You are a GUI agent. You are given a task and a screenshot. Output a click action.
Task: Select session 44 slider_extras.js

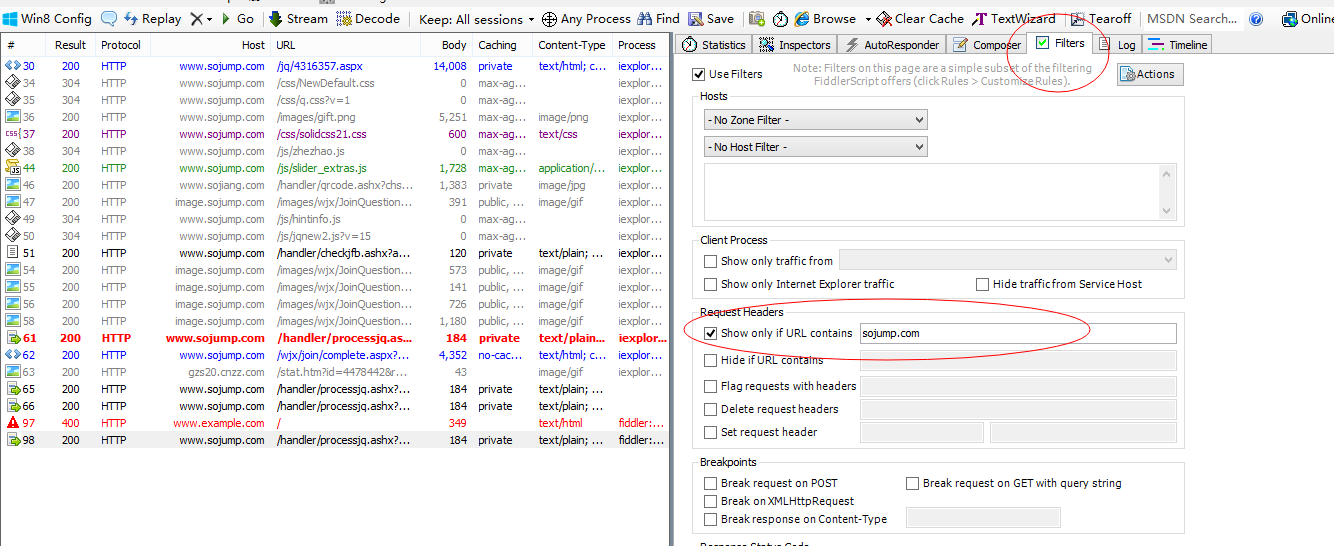(334, 168)
